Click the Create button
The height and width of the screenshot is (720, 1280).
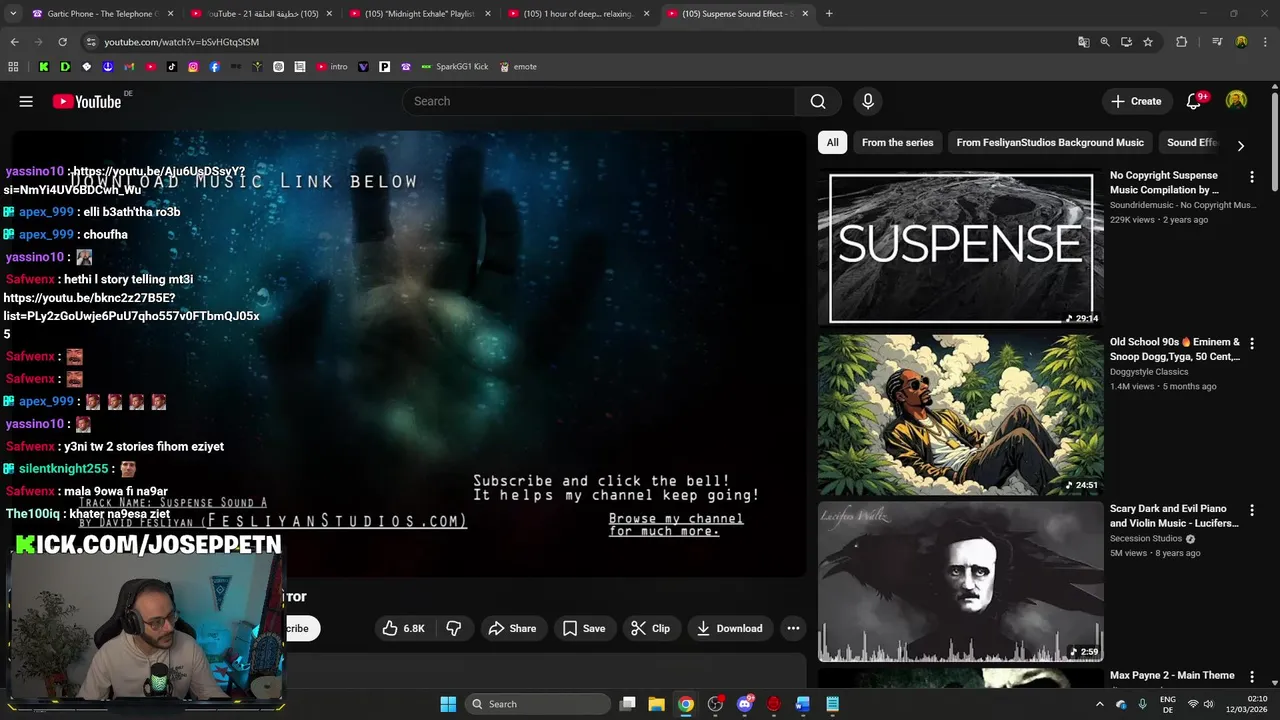tap(1137, 101)
